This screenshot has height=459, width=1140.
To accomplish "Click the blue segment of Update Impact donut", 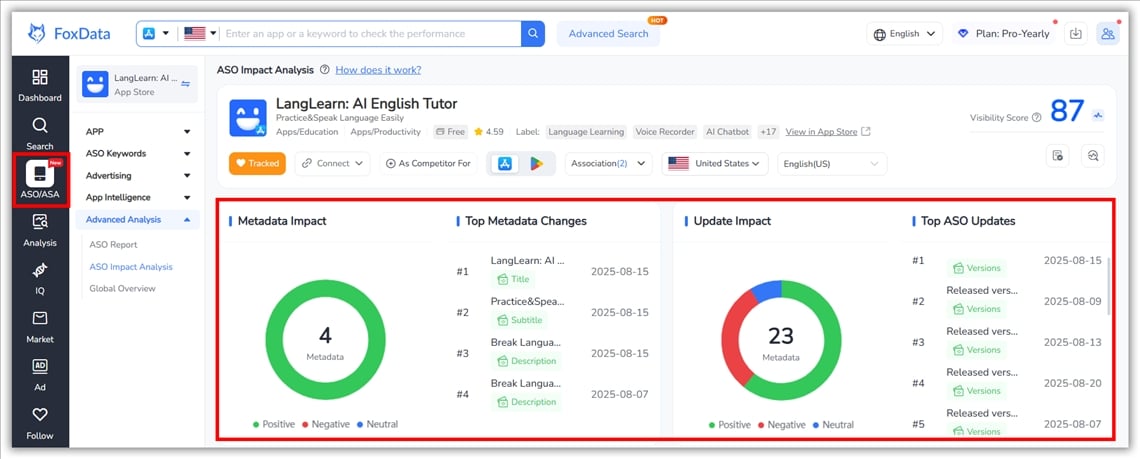I will coord(766,289).
